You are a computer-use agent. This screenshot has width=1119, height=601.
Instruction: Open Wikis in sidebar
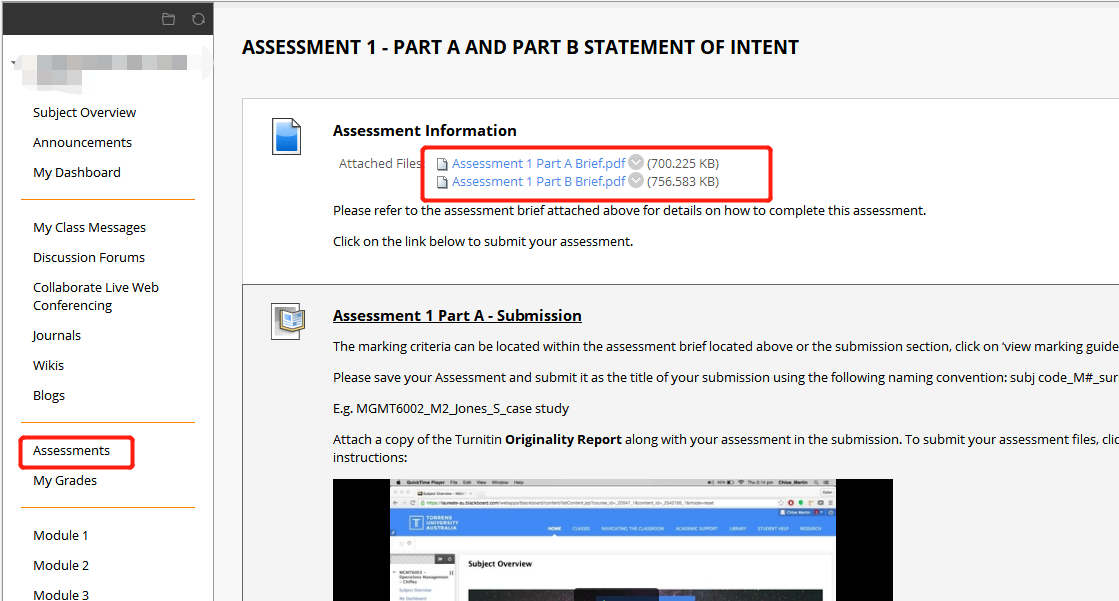tap(48, 365)
